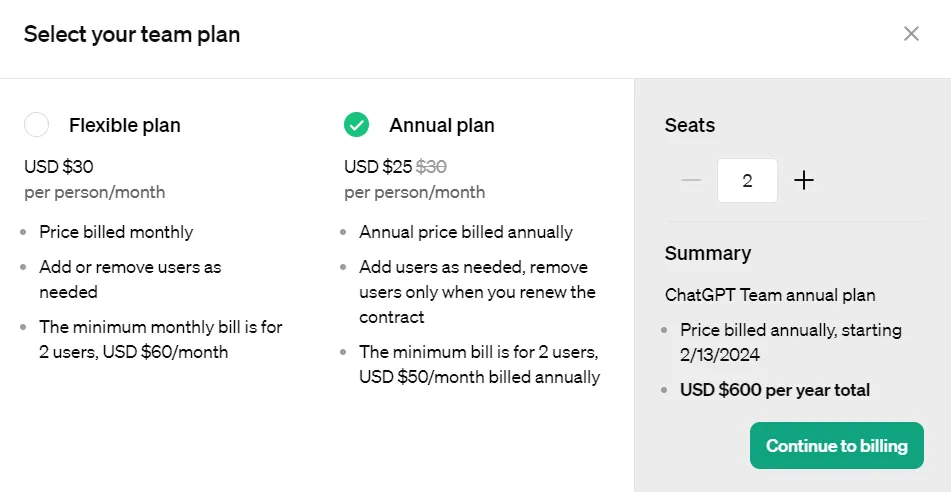Click "ChatGPT Team annual plan" summary text
This screenshot has width=951, height=492.
[770, 295]
